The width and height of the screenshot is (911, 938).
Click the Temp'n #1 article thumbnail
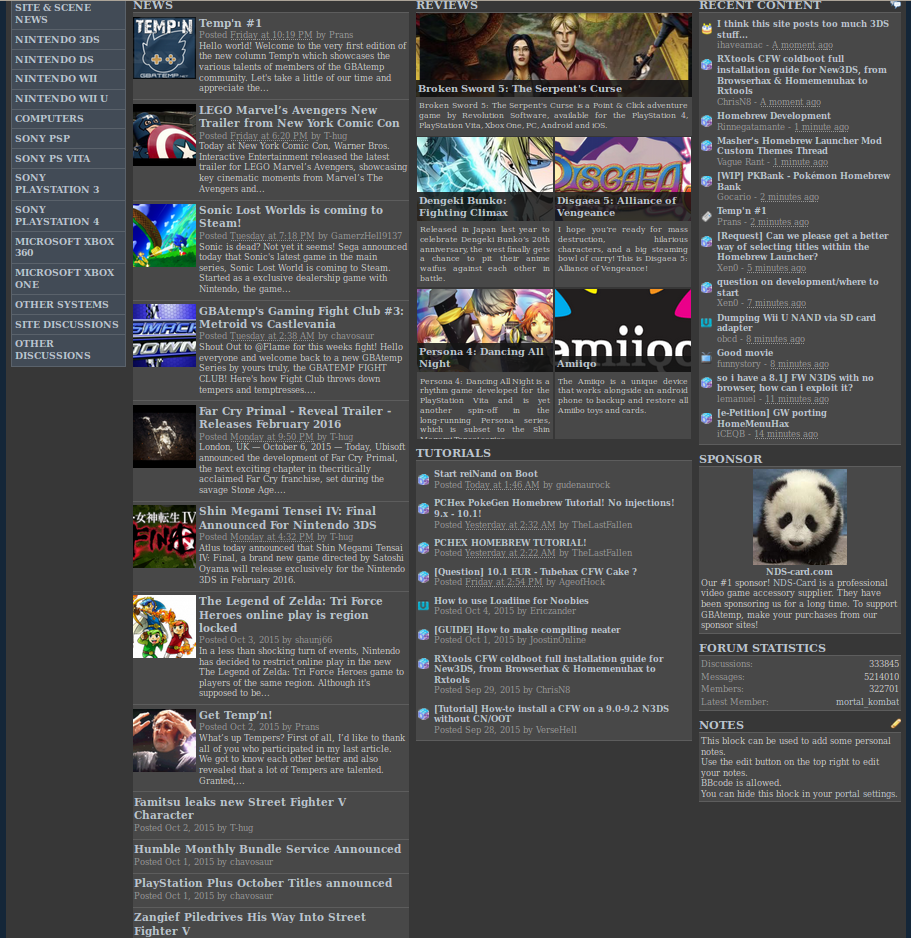[x=164, y=48]
